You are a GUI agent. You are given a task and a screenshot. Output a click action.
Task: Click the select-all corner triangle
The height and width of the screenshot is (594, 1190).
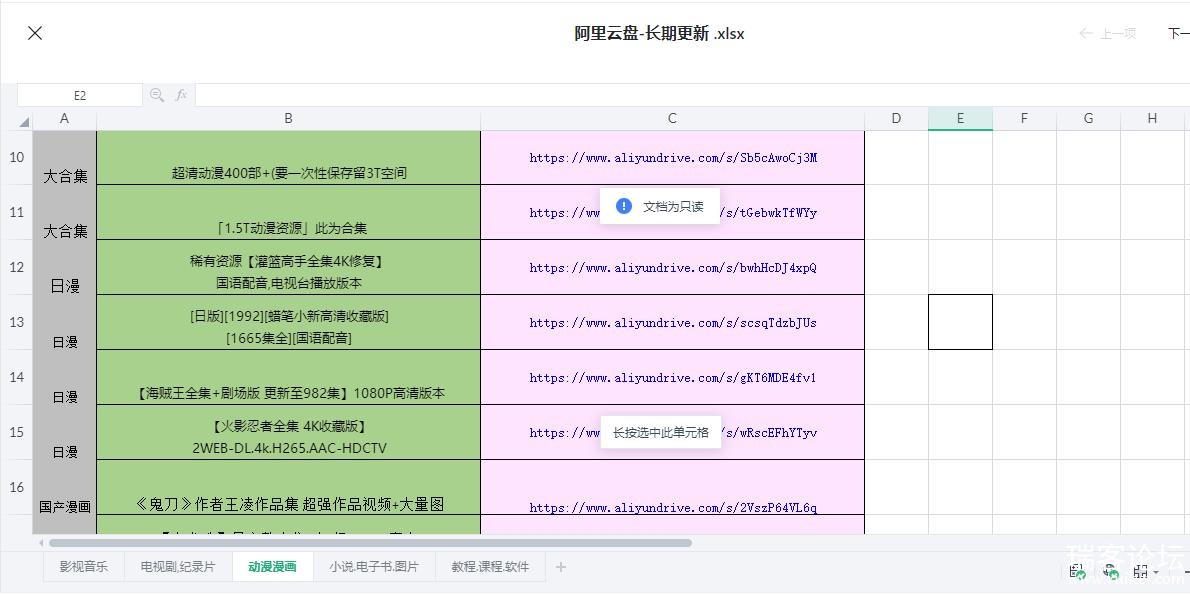click(25, 121)
